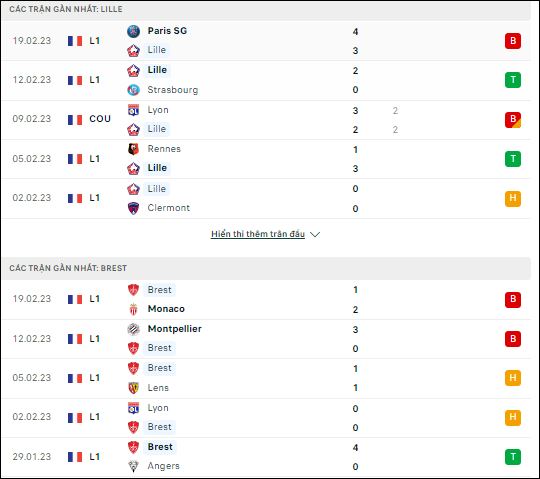540x479 pixels.
Task: Click the Monaco team name link
Action: tap(166, 309)
